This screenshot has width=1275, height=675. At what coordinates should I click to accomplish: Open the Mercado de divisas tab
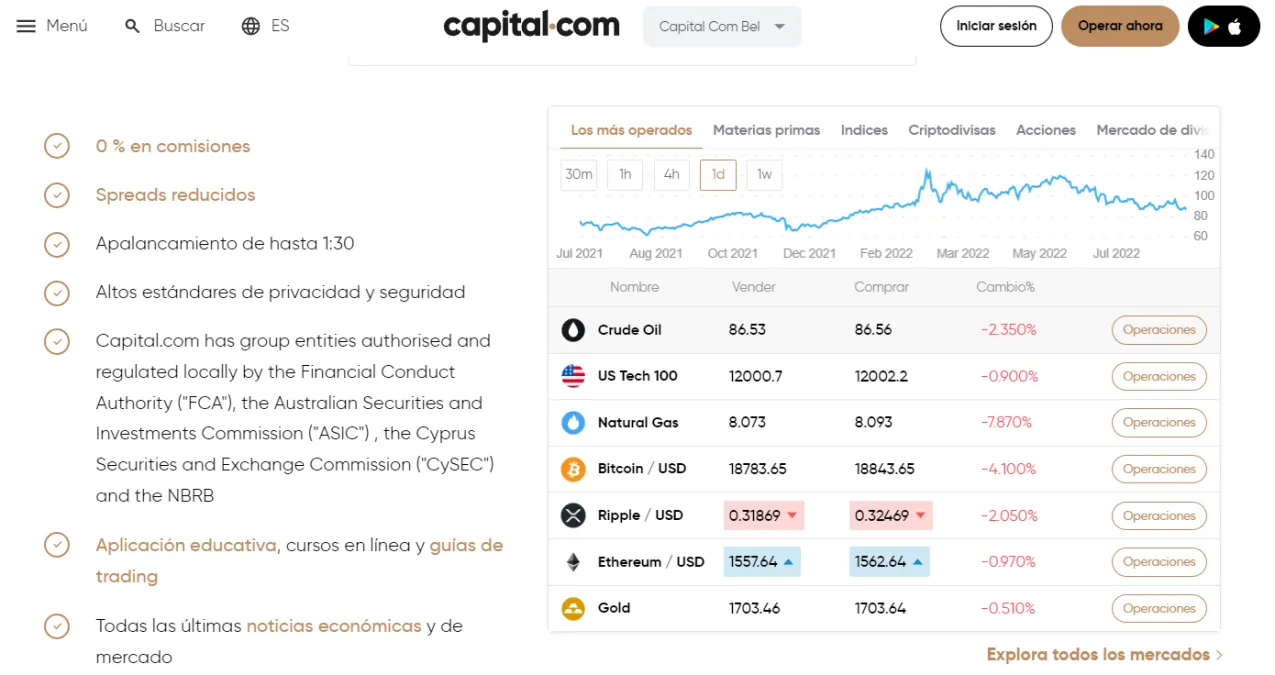(x=1153, y=130)
